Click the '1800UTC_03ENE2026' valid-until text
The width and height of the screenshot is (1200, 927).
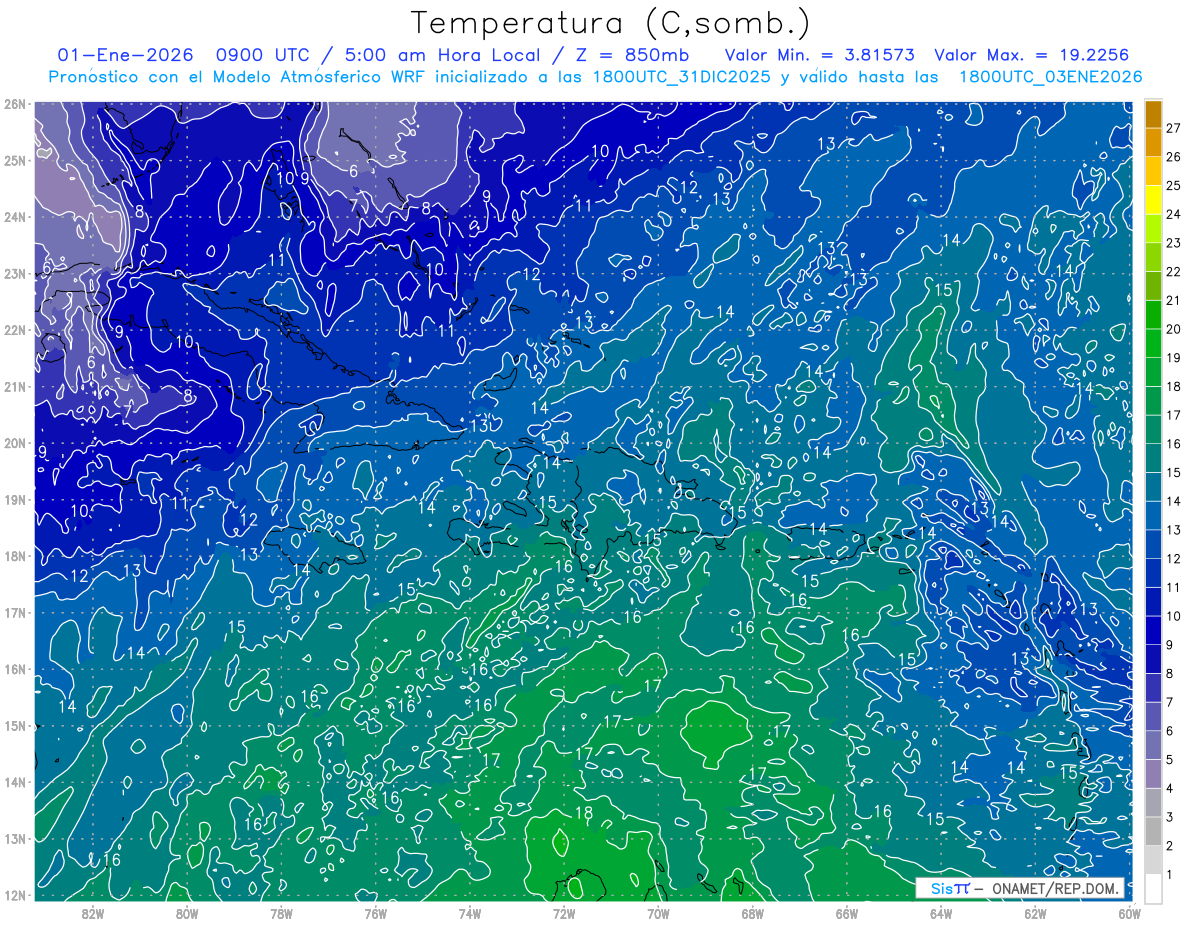pyautogui.click(x=1050, y=77)
